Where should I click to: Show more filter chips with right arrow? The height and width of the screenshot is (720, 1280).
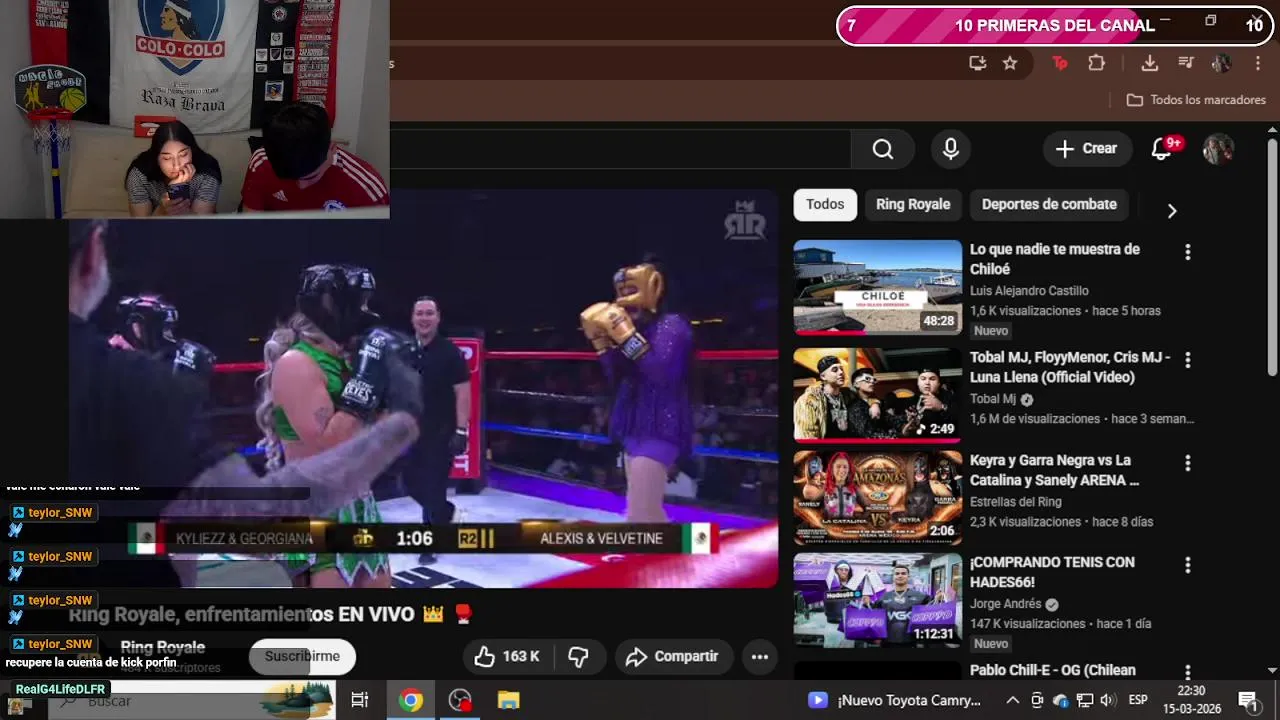pyautogui.click(x=1172, y=211)
